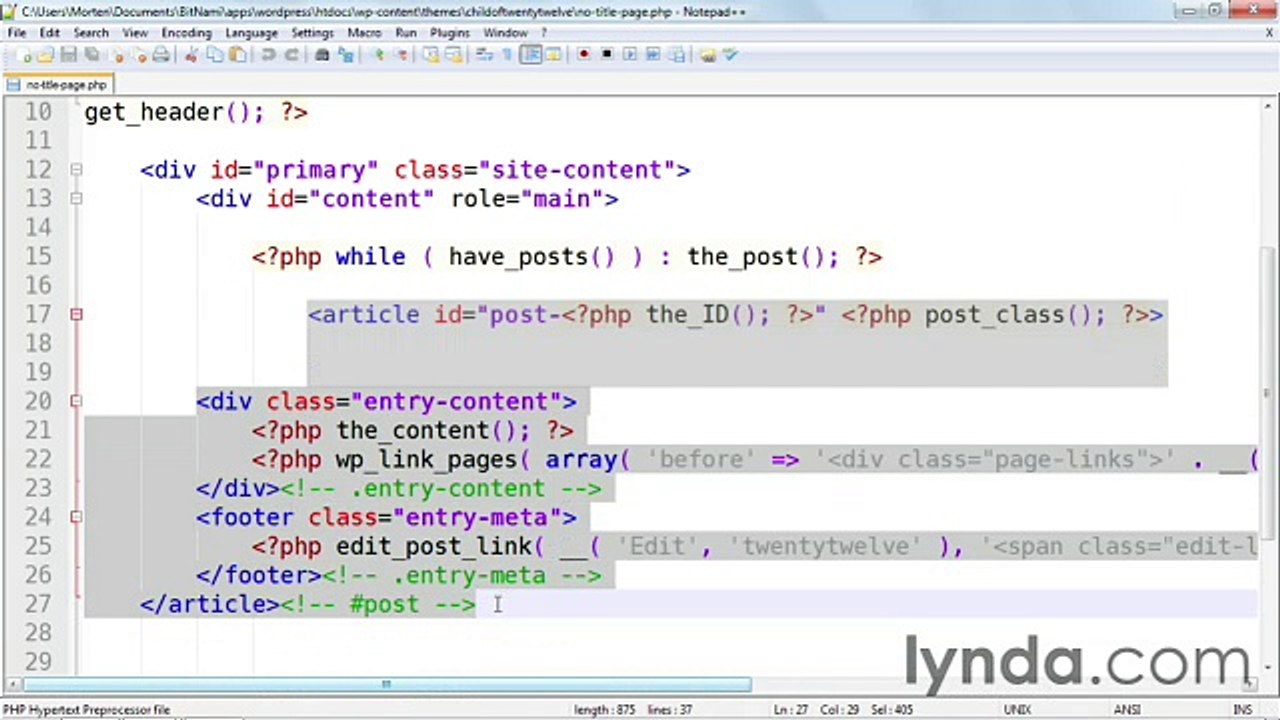Viewport: 1280px width, 720px height.
Task: Cut the selection with the scissors icon
Action: [x=191, y=55]
